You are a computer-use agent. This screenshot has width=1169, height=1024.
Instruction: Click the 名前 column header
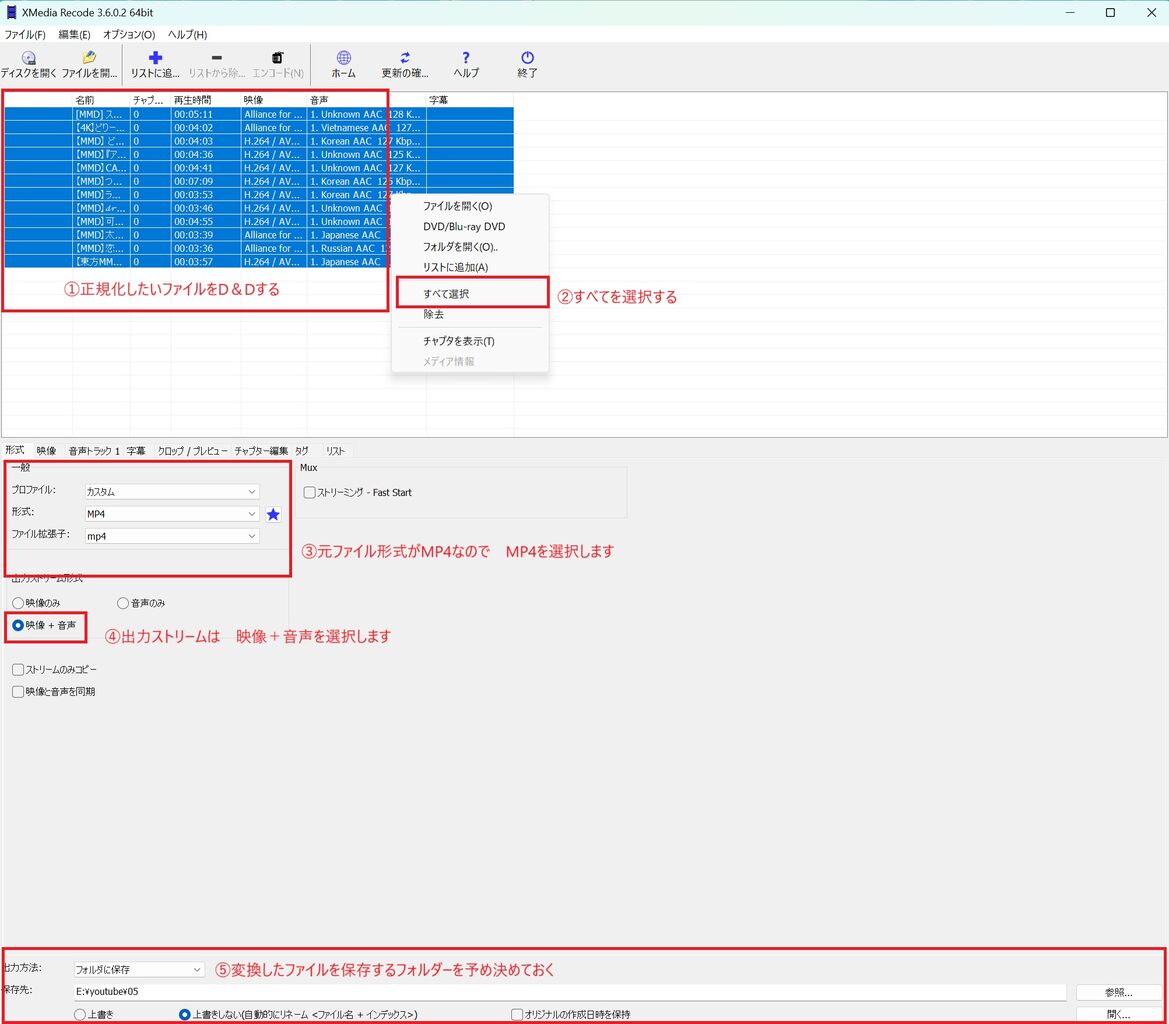point(101,100)
